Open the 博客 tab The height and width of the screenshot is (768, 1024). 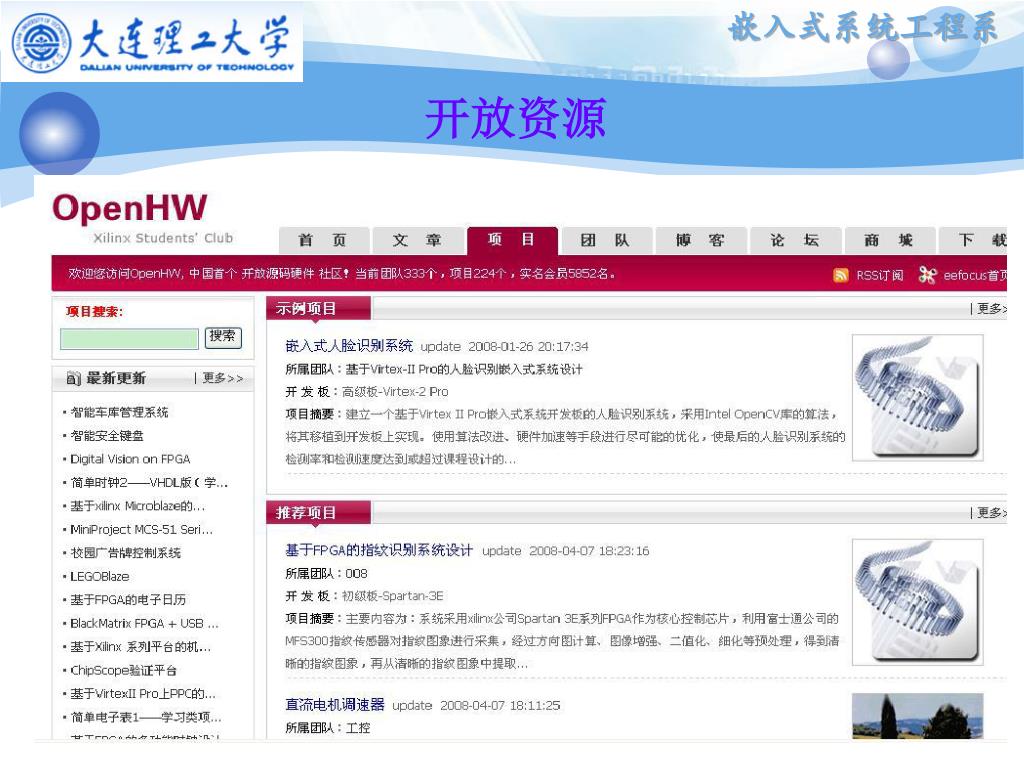tap(700, 240)
